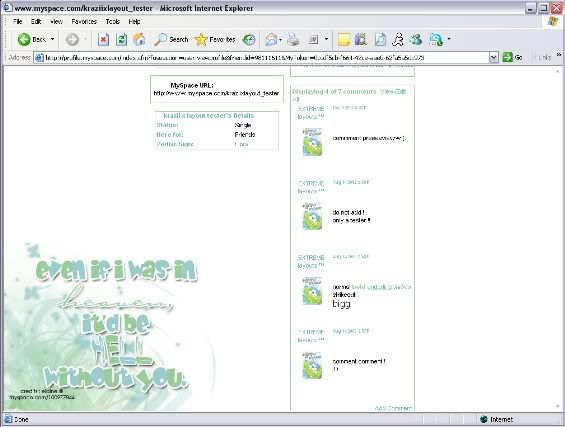Expand the Mail icon dropdown arrow
The image size is (565, 427).
(x=280, y=40)
